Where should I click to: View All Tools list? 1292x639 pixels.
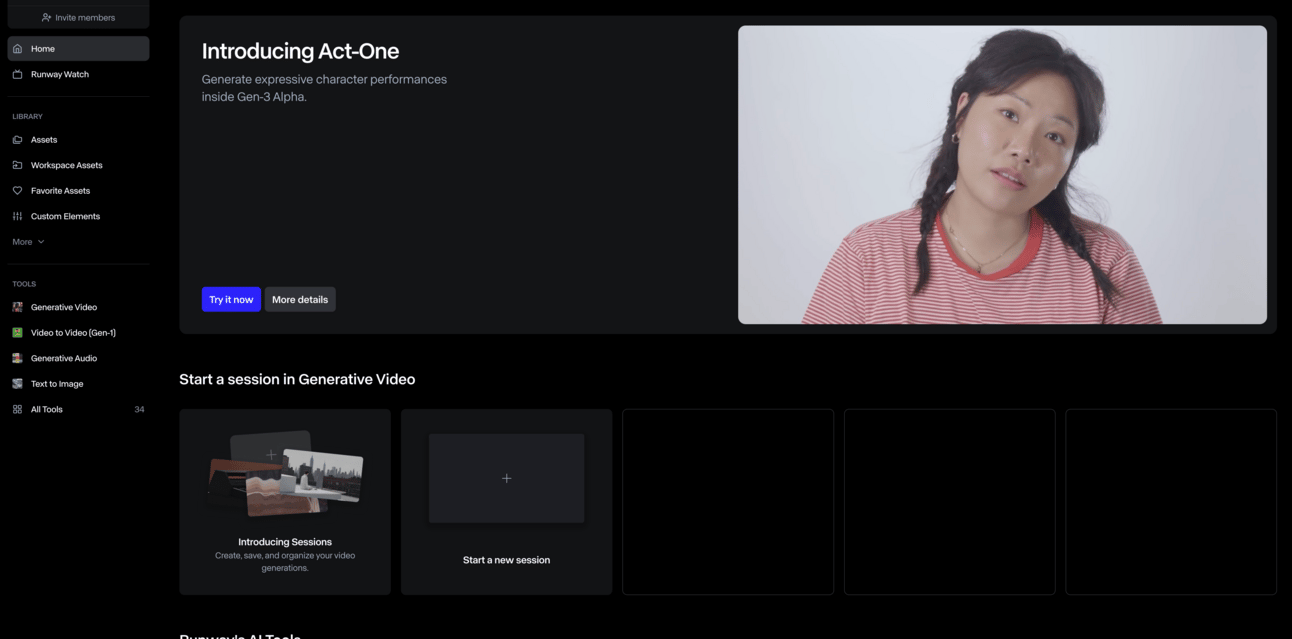(x=78, y=409)
